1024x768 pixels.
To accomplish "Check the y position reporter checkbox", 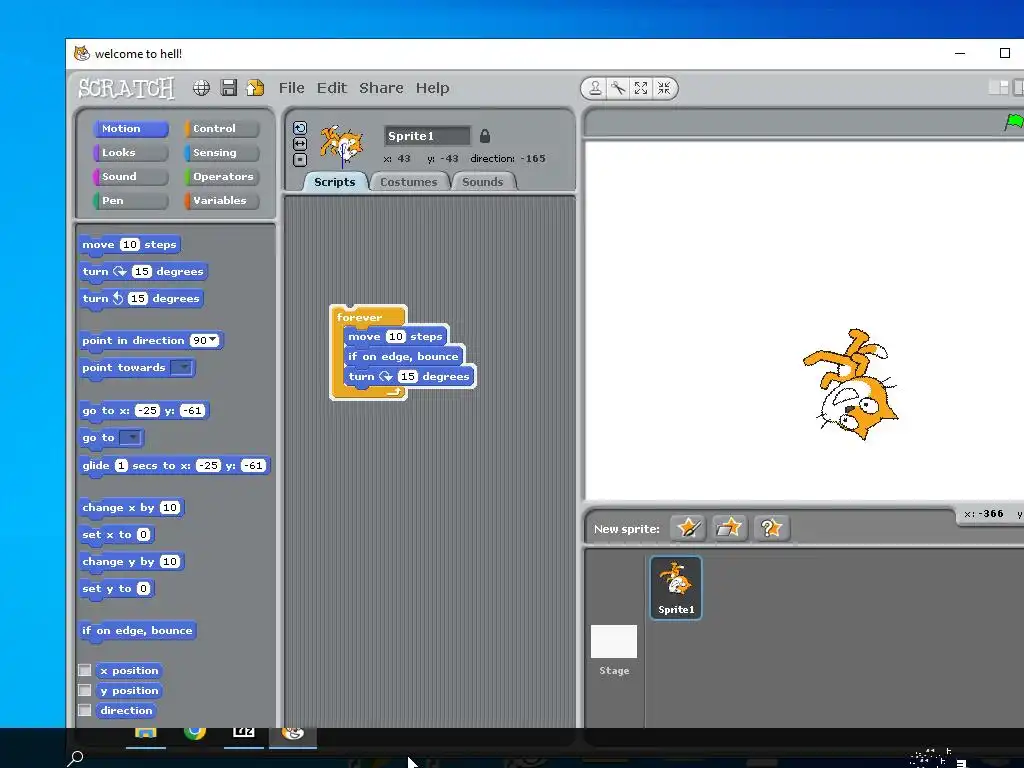I will [x=85, y=690].
